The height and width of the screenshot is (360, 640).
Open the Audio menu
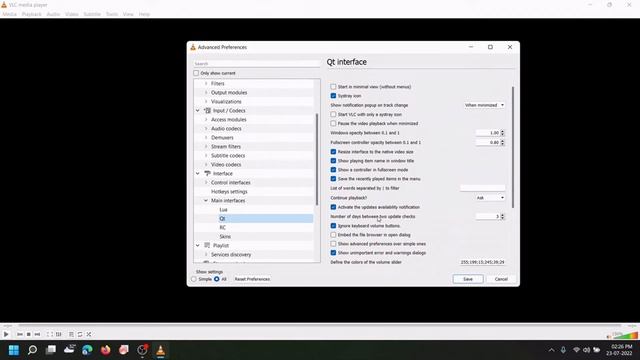point(53,14)
